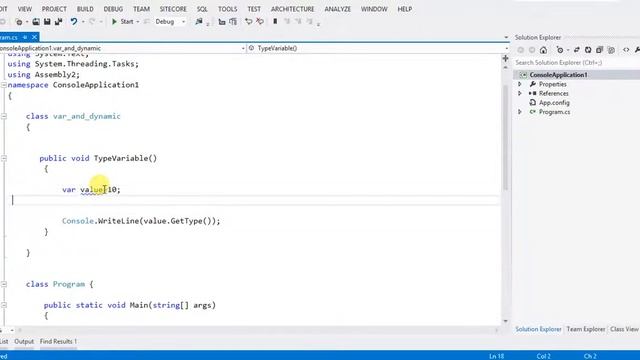Toggle pin on the Program.cs tab
Image resolution: width=640 pixels, height=360 pixels.
pyautogui.click(x=25, y=37)
